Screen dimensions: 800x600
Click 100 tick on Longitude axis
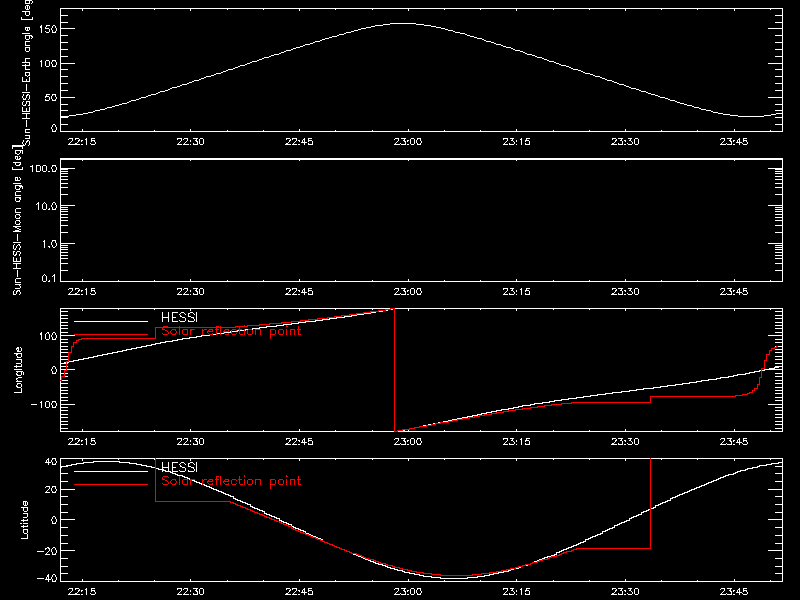tap(50, 336)
